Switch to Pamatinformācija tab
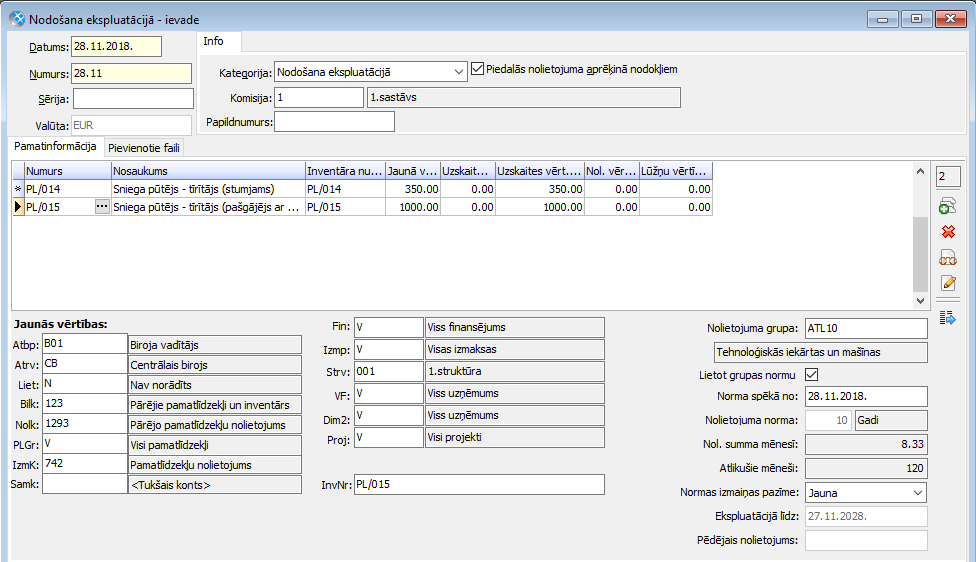Viewport: 976px width, 562px height. [x=55, y=147]
